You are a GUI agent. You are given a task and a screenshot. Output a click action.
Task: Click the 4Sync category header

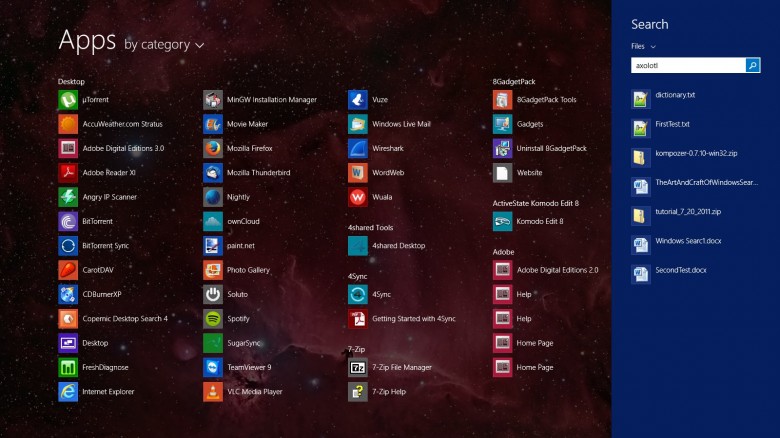tap(357, 276)
